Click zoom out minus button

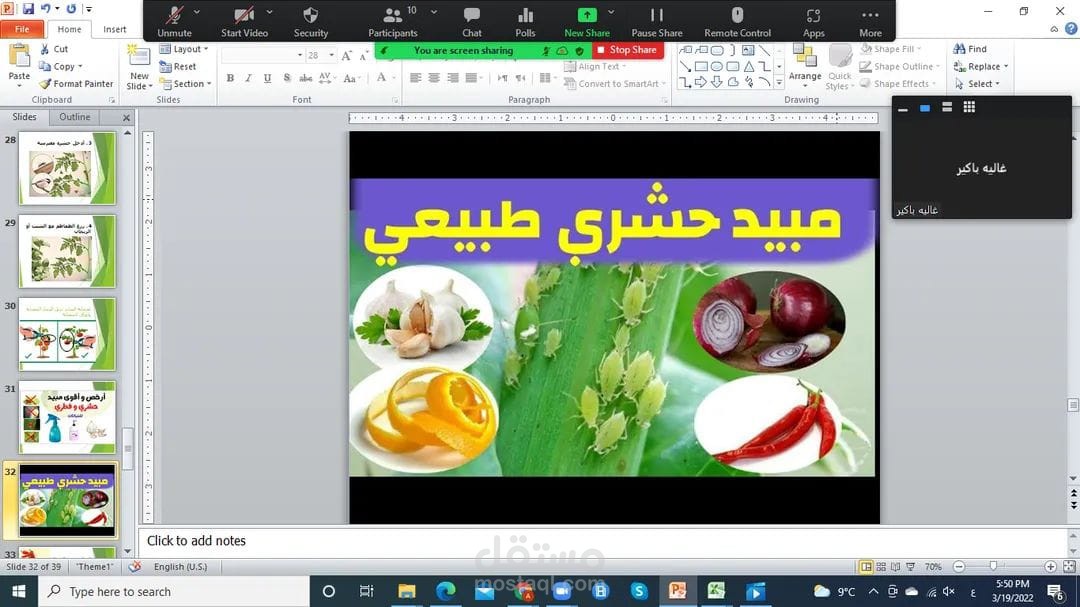click(959, 566)
